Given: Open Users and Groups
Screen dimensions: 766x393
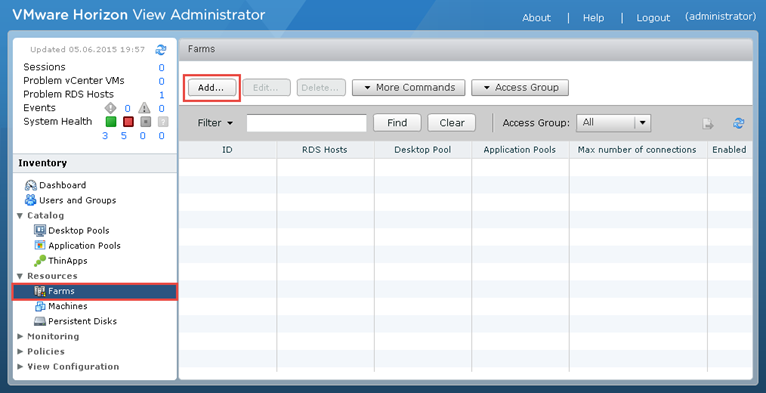Looking at the screenshot, I should coord(78,200).
